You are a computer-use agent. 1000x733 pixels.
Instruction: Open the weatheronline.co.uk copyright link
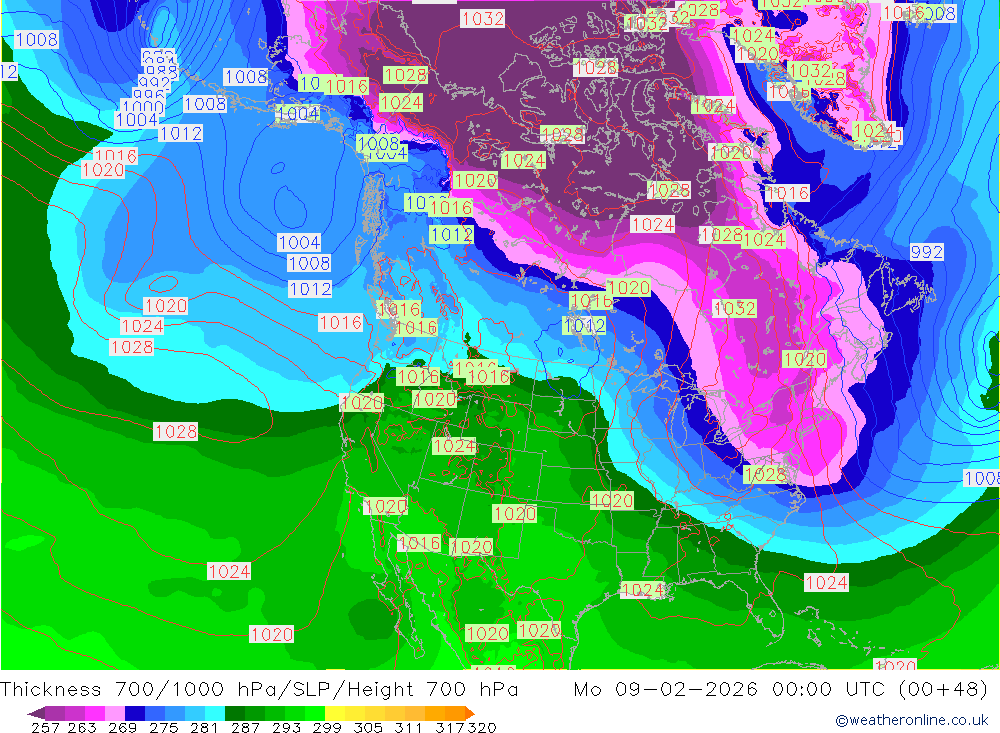coord(911,720)
